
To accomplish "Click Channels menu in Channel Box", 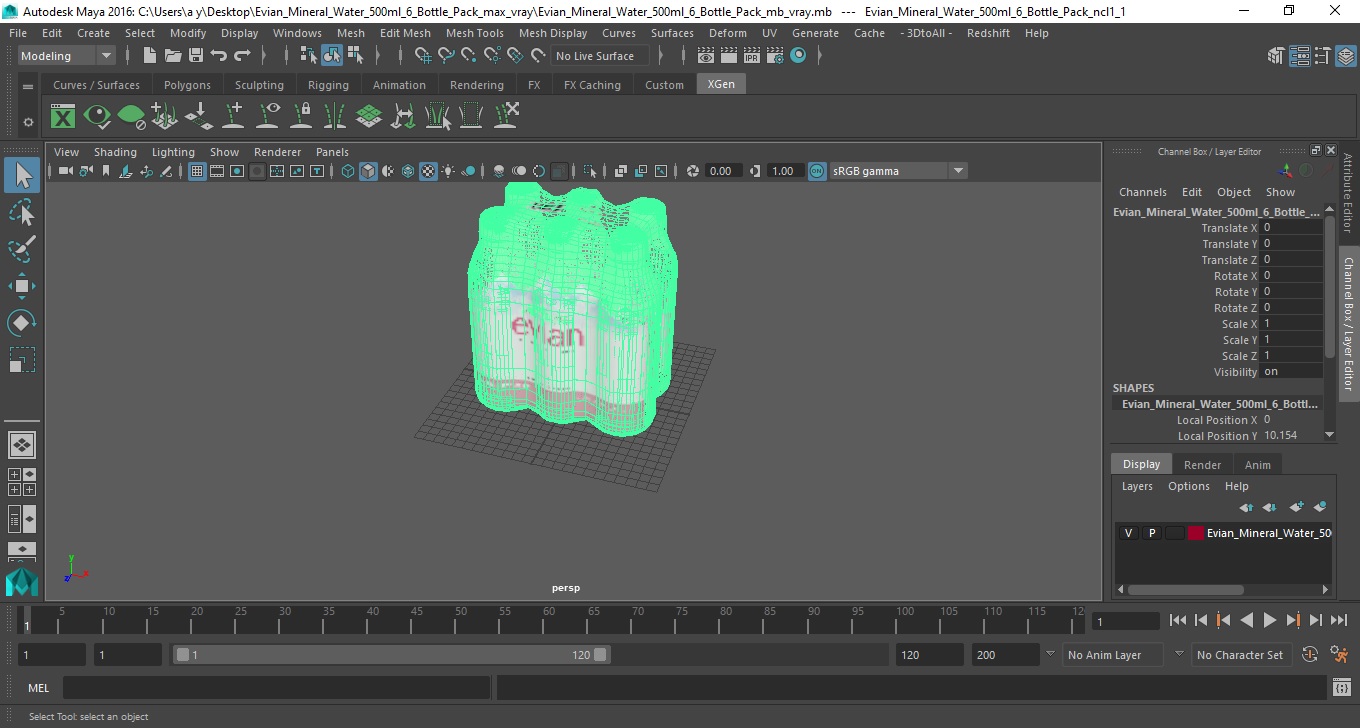I will 1142,192.
